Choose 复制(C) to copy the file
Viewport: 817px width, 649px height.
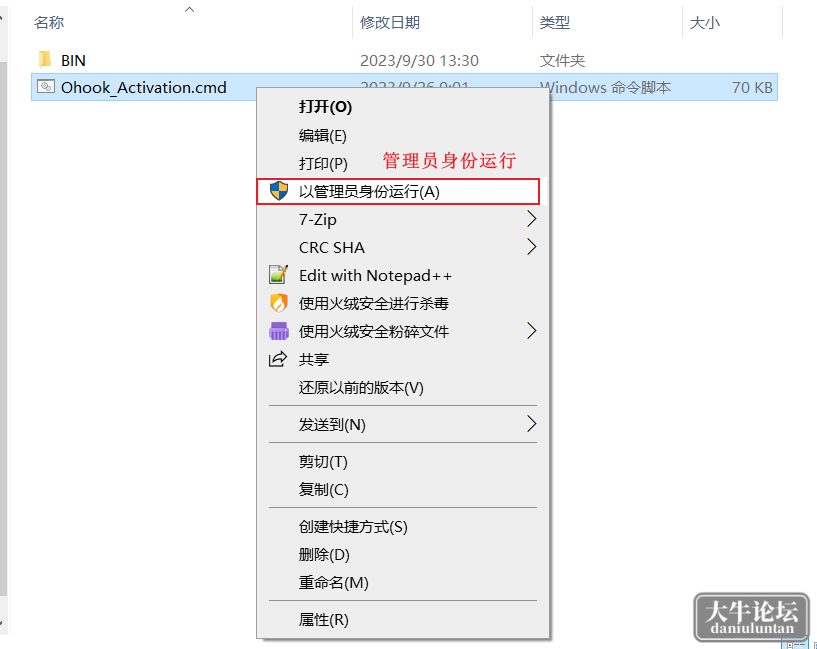coord(403,490)
